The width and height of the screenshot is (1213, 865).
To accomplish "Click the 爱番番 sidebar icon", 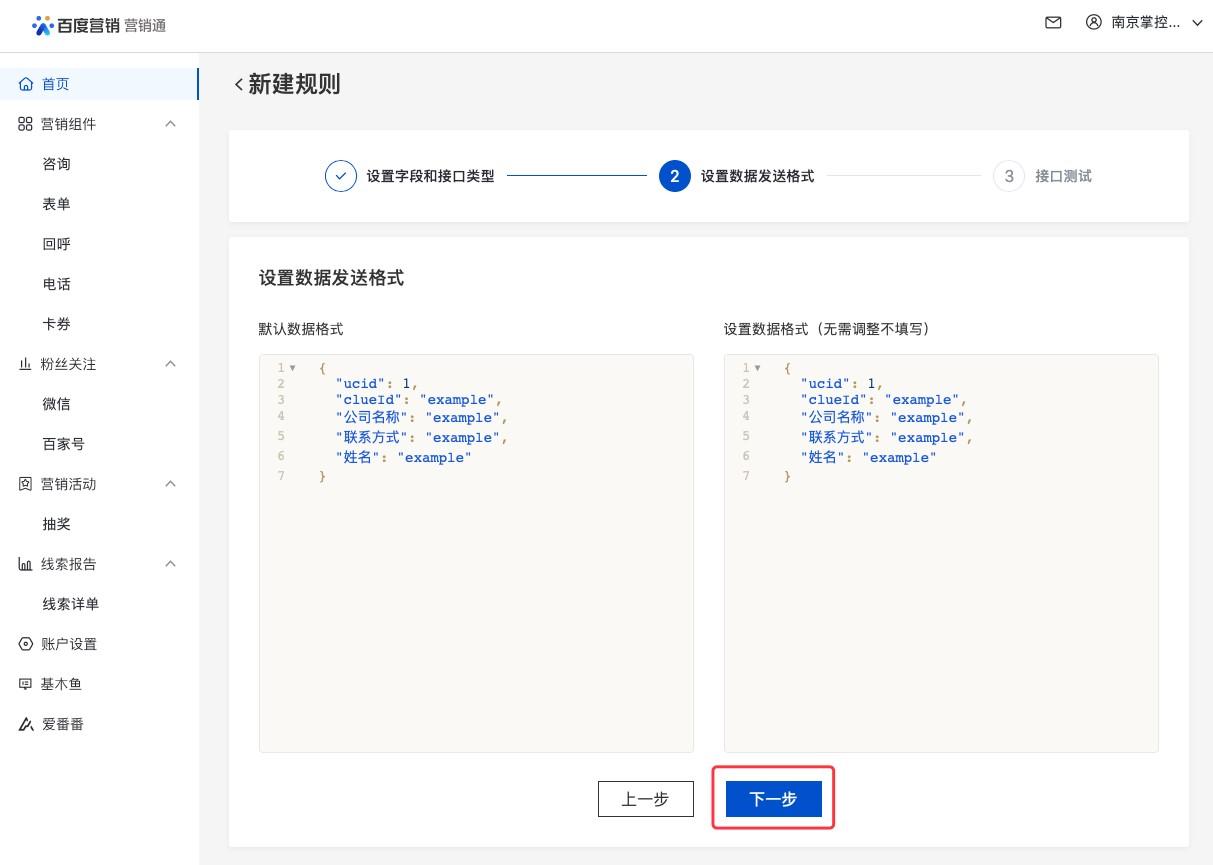I will pyautogui.click(x=26, y=724).
